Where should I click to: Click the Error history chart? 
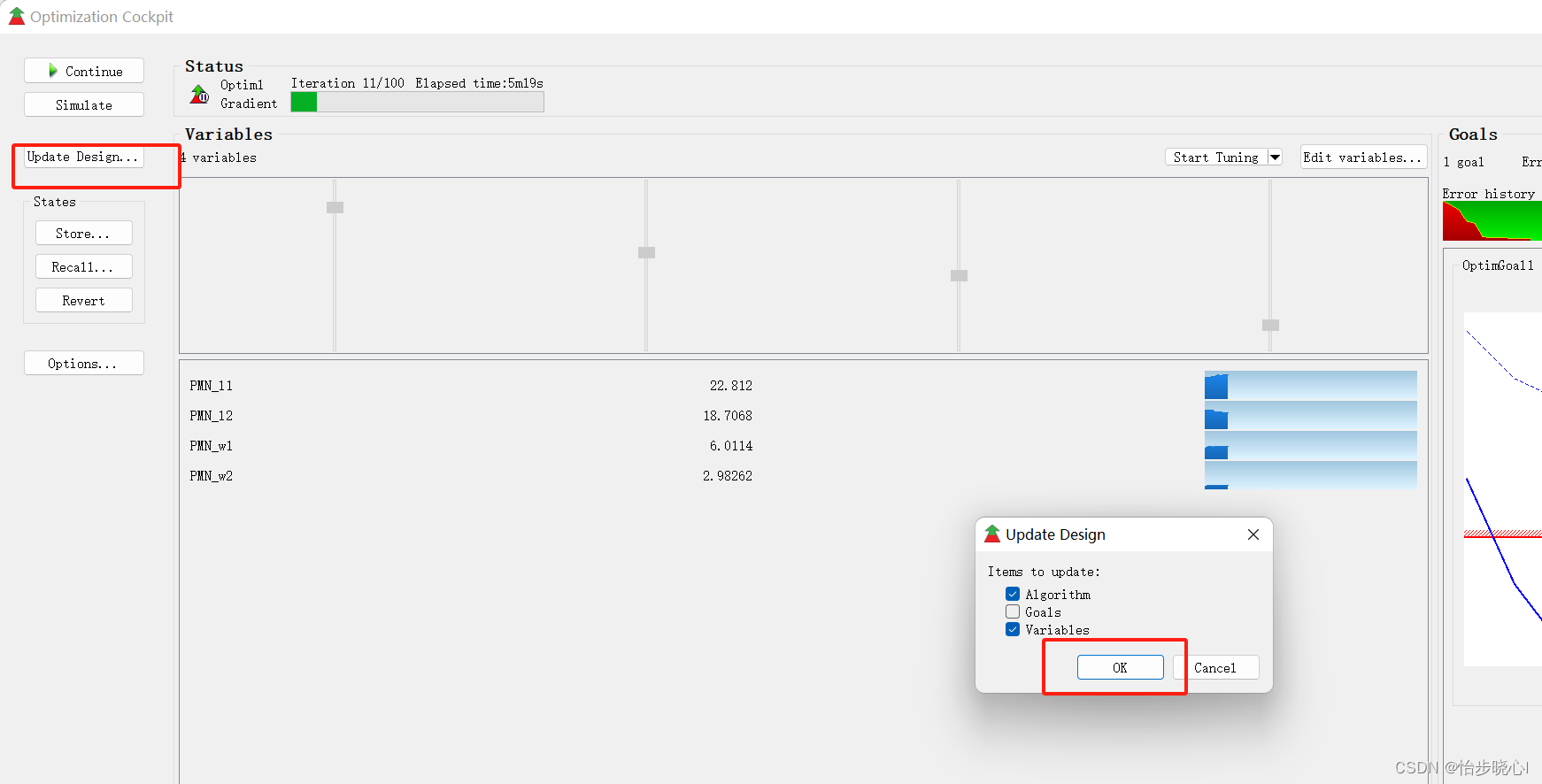[x=1492, y=221]
